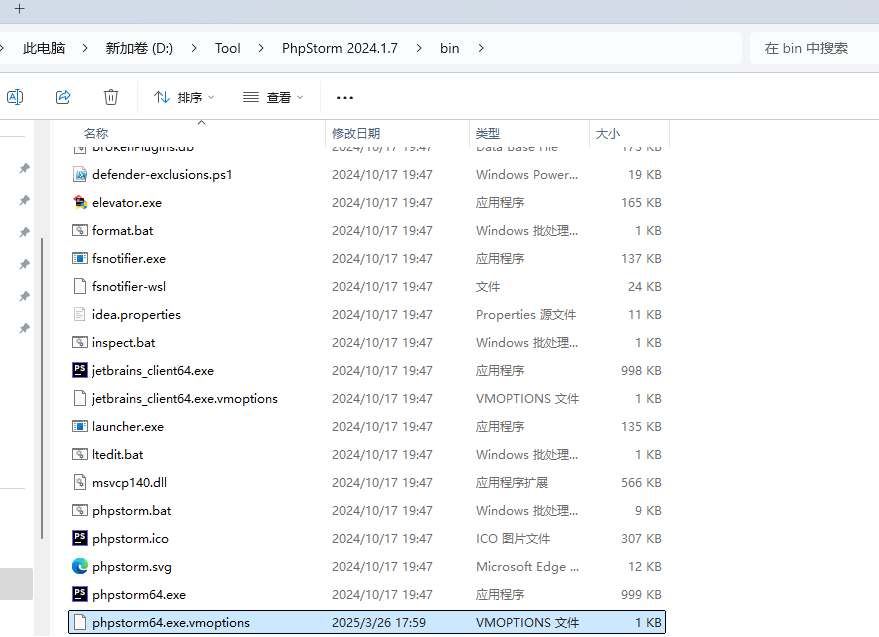Select the phpstorm.ico file name
Viewport: 879px width, 637px height.
130,539
